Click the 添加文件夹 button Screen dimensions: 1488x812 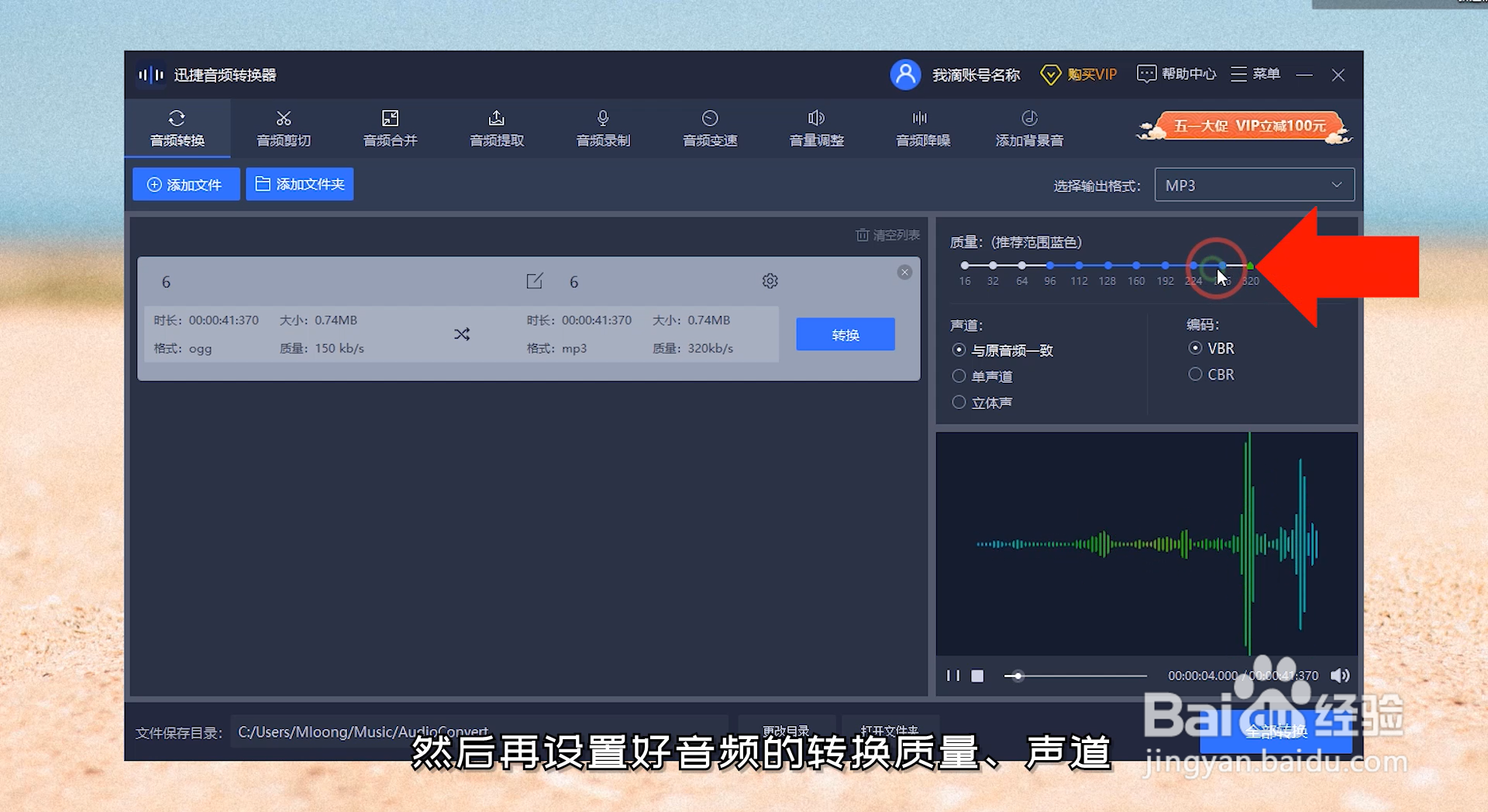(x=300, y=184)
